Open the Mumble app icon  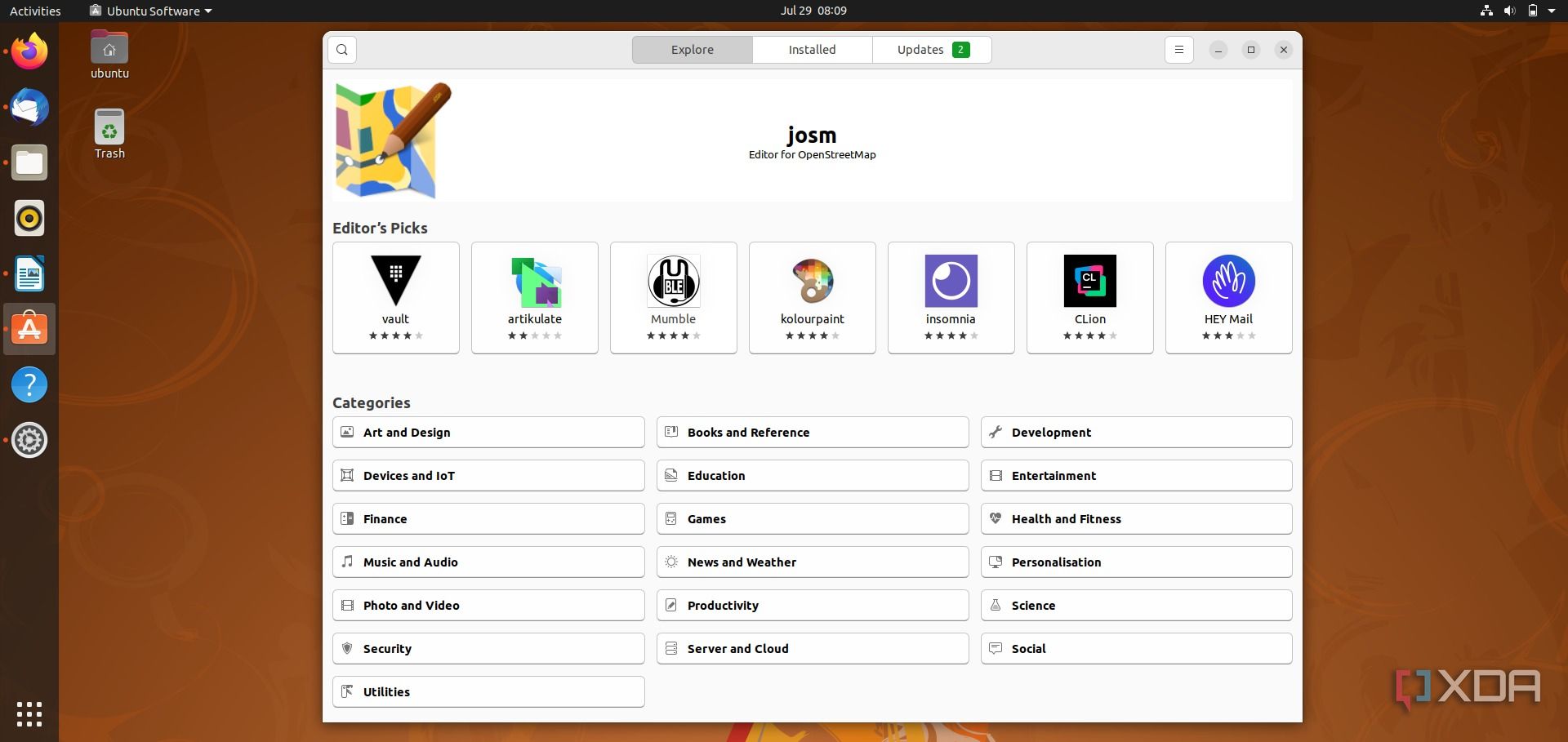click(674, 280)
